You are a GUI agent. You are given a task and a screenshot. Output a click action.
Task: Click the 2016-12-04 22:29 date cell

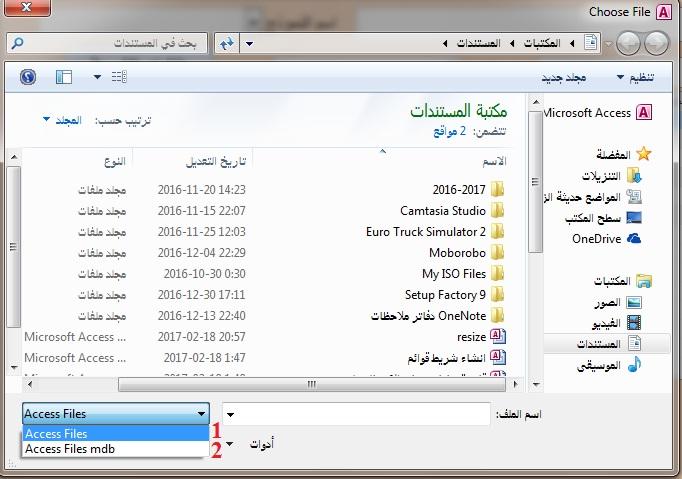[x=201, y=252]
